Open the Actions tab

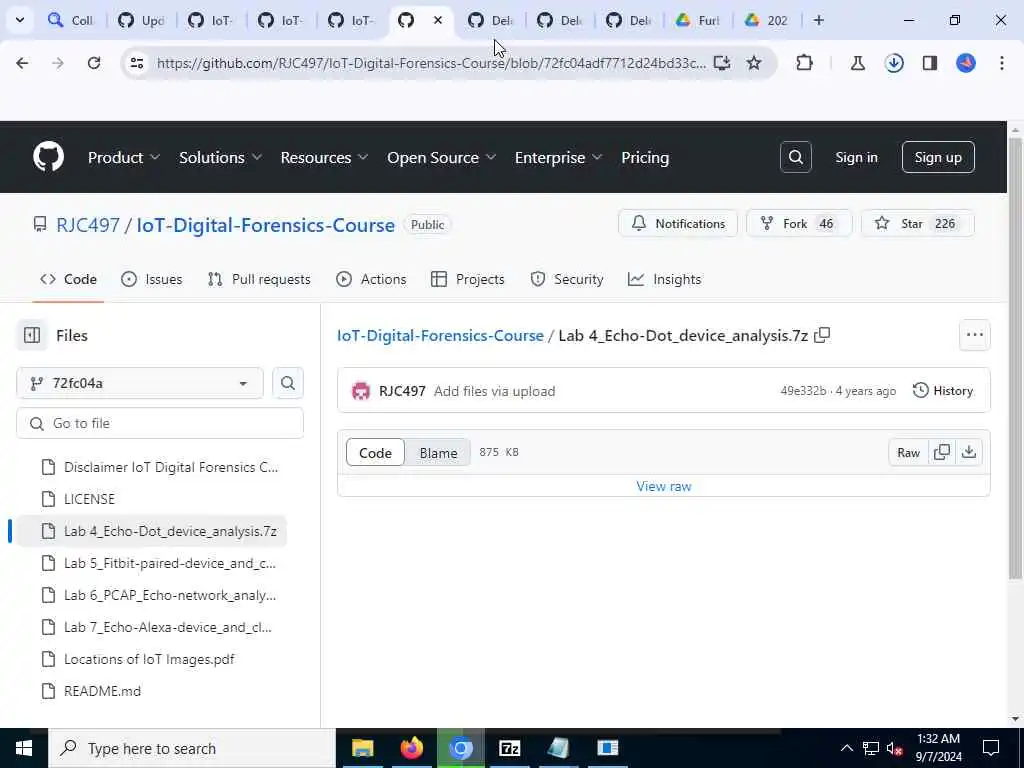tap(371, 280)
